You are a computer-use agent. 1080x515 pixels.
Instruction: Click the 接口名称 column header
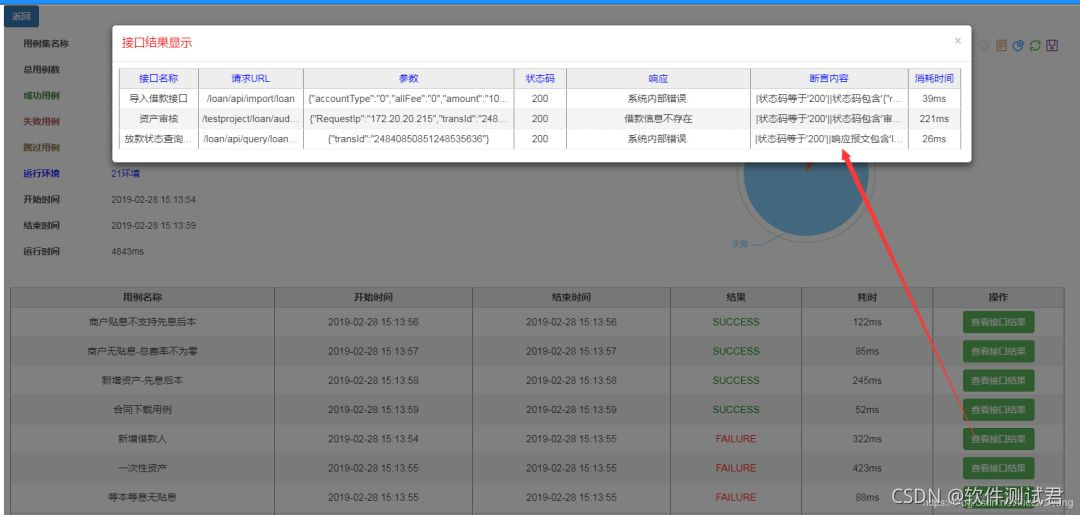pyautogui.click(x=158, y=78)
